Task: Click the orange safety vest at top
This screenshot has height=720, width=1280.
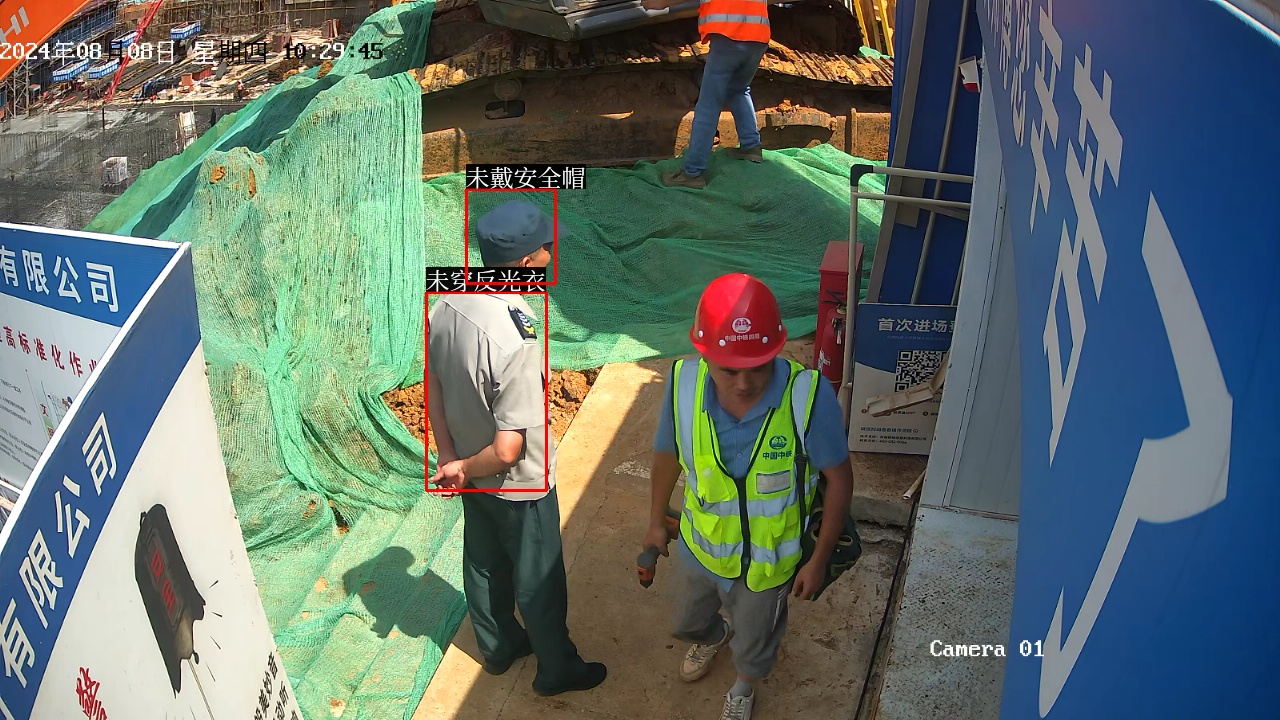Action: click(734, 20)
